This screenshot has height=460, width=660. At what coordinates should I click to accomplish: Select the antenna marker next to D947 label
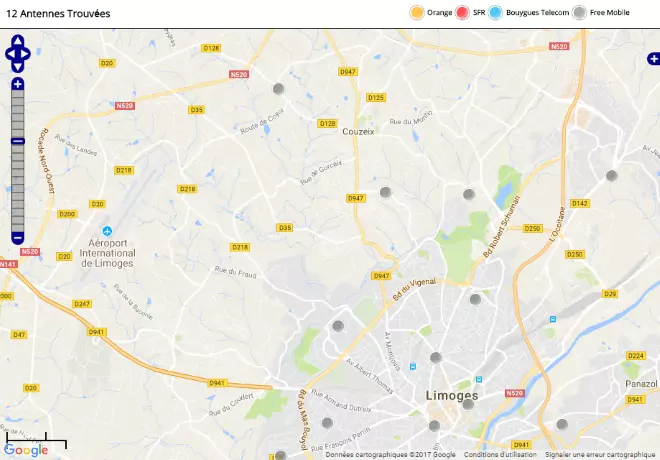386,192
